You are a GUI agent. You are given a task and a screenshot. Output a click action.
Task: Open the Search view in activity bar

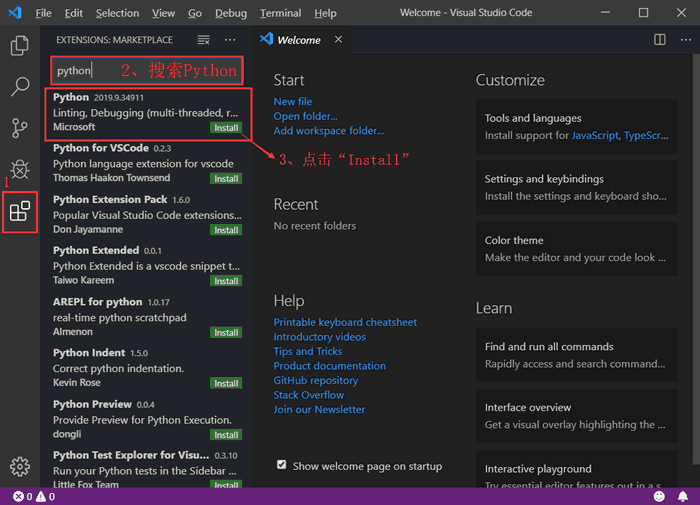19,87
